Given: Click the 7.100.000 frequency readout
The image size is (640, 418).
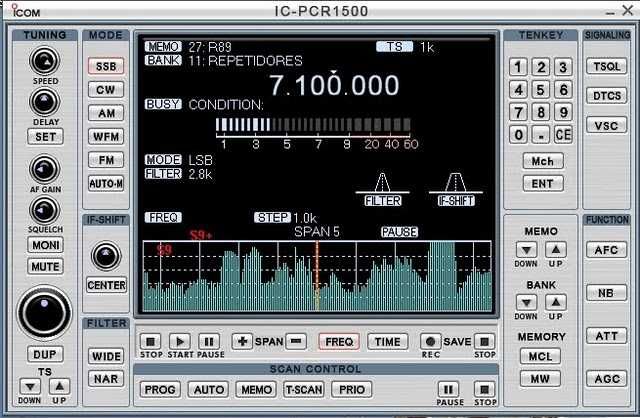Looking at the screenshot, I should click(x=334, y=85).
